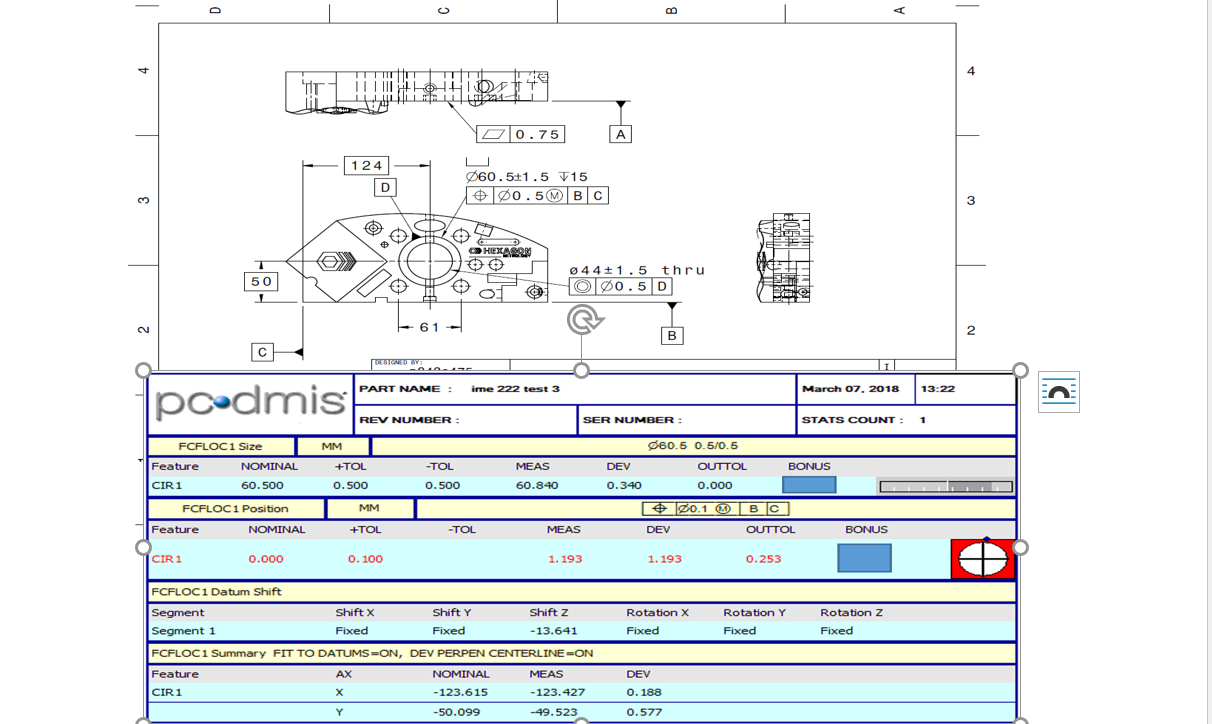
Task: Click the PC-DMIS logo in the report header
Action: tap(247, 403)
